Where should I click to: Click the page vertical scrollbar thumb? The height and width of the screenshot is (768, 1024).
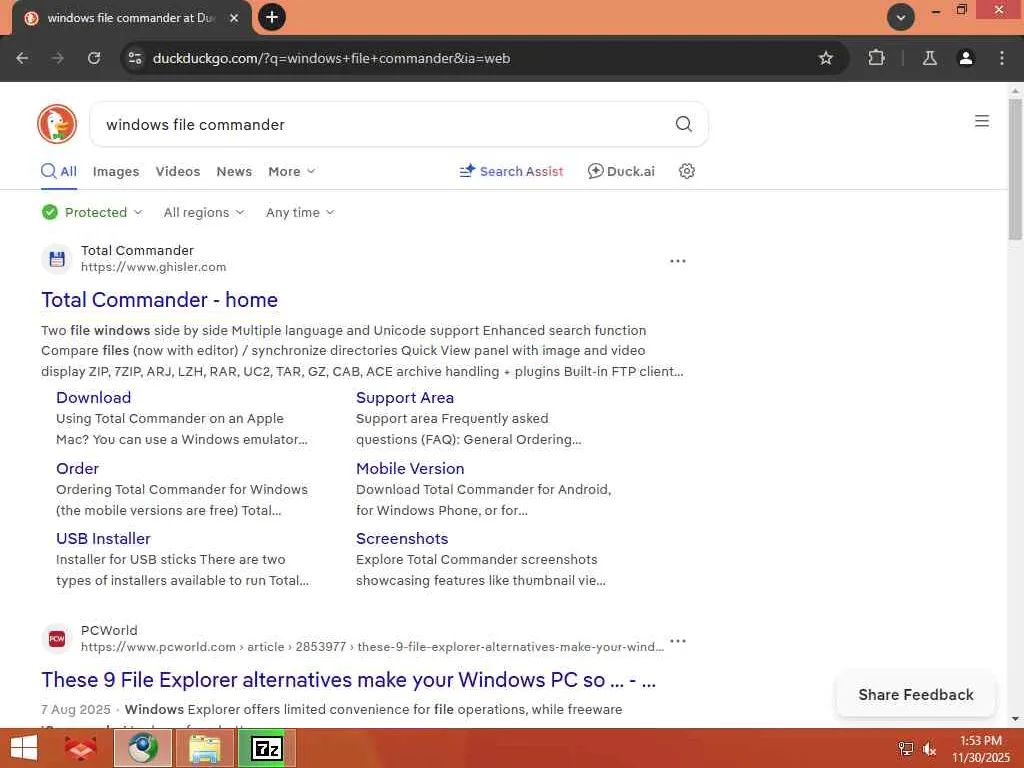coord(1015,170)
